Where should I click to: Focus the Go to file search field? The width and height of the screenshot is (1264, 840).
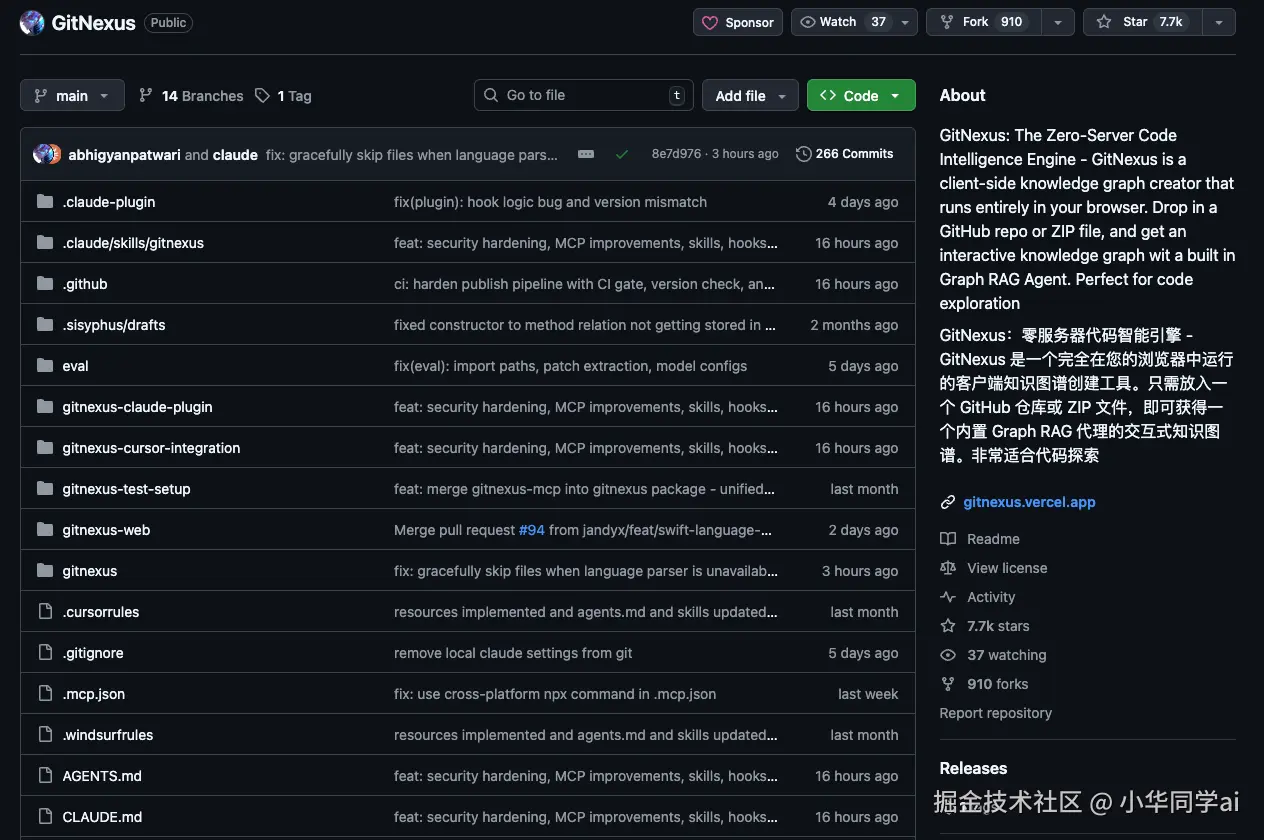click(x=584, y=95)
